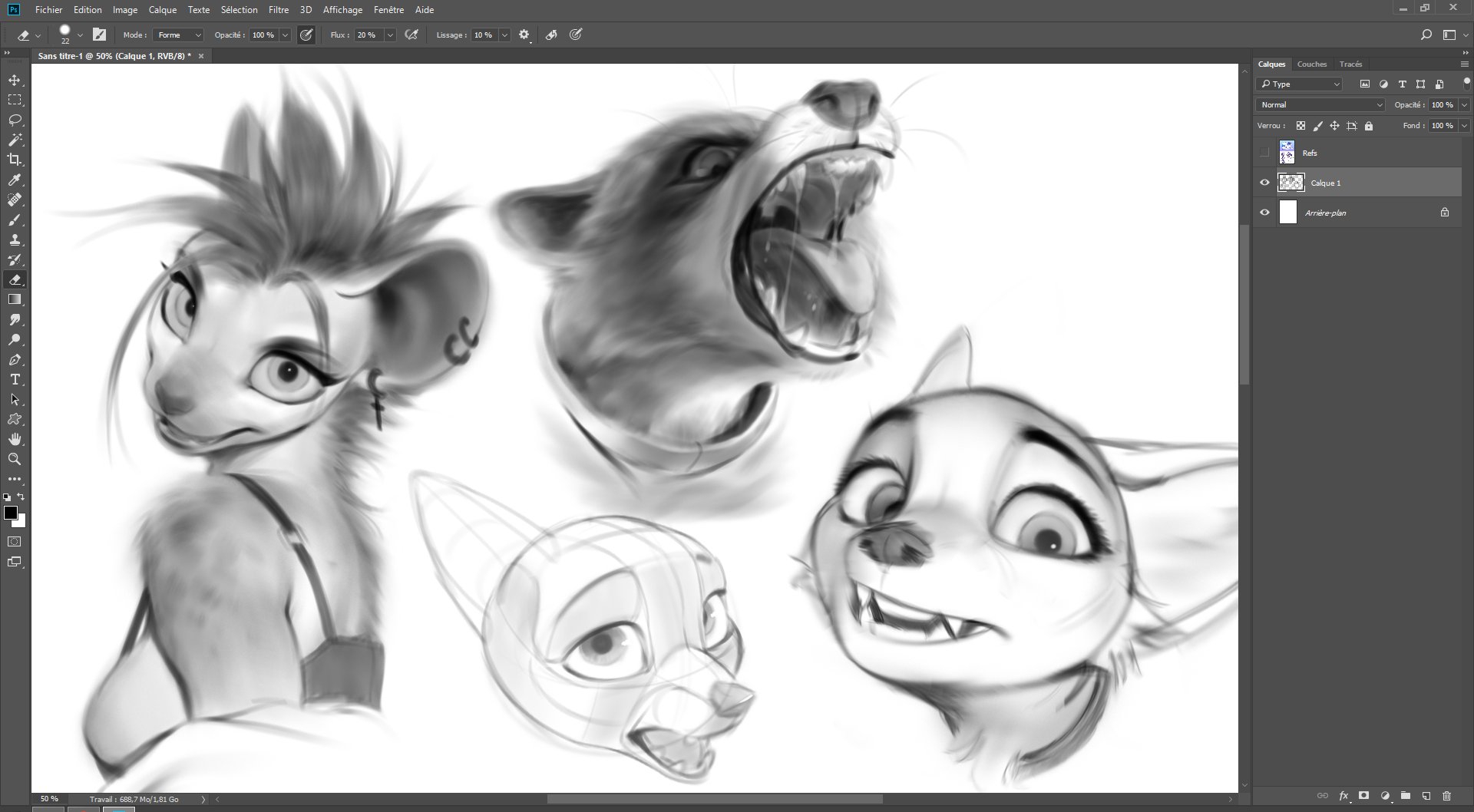This screenshot has height=812, width=1474.
Task: Swap foreground and background colors
Action: click(x=21, y=497)
